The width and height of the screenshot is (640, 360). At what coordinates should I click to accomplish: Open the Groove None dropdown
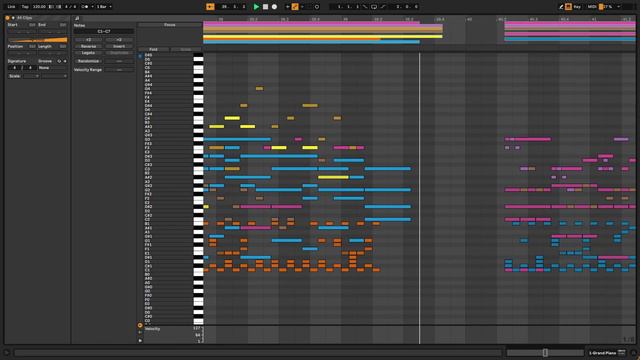tap(53, 68)
